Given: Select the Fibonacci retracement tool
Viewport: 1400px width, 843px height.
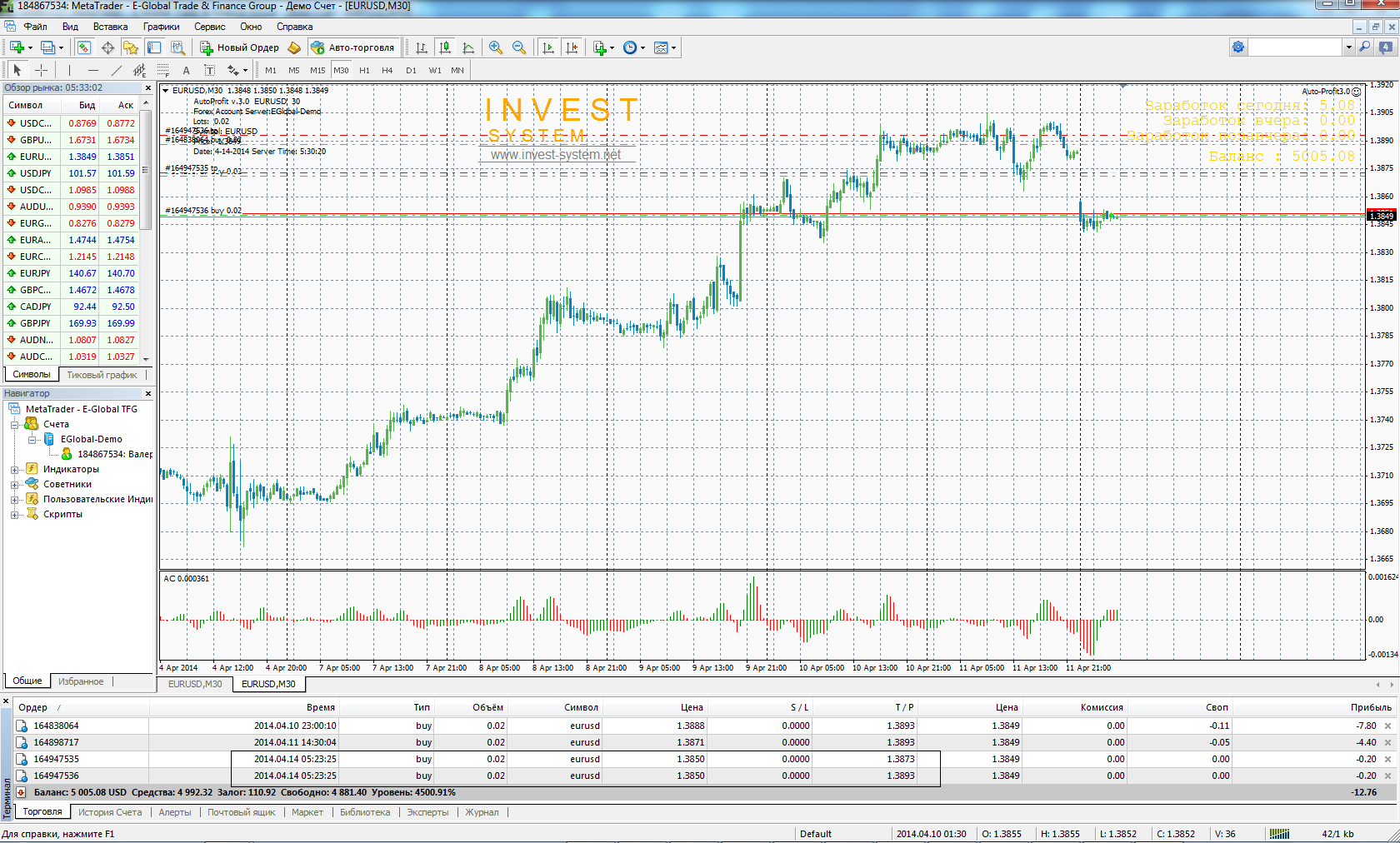Looking at the screenshot, I should click(163, 71).
